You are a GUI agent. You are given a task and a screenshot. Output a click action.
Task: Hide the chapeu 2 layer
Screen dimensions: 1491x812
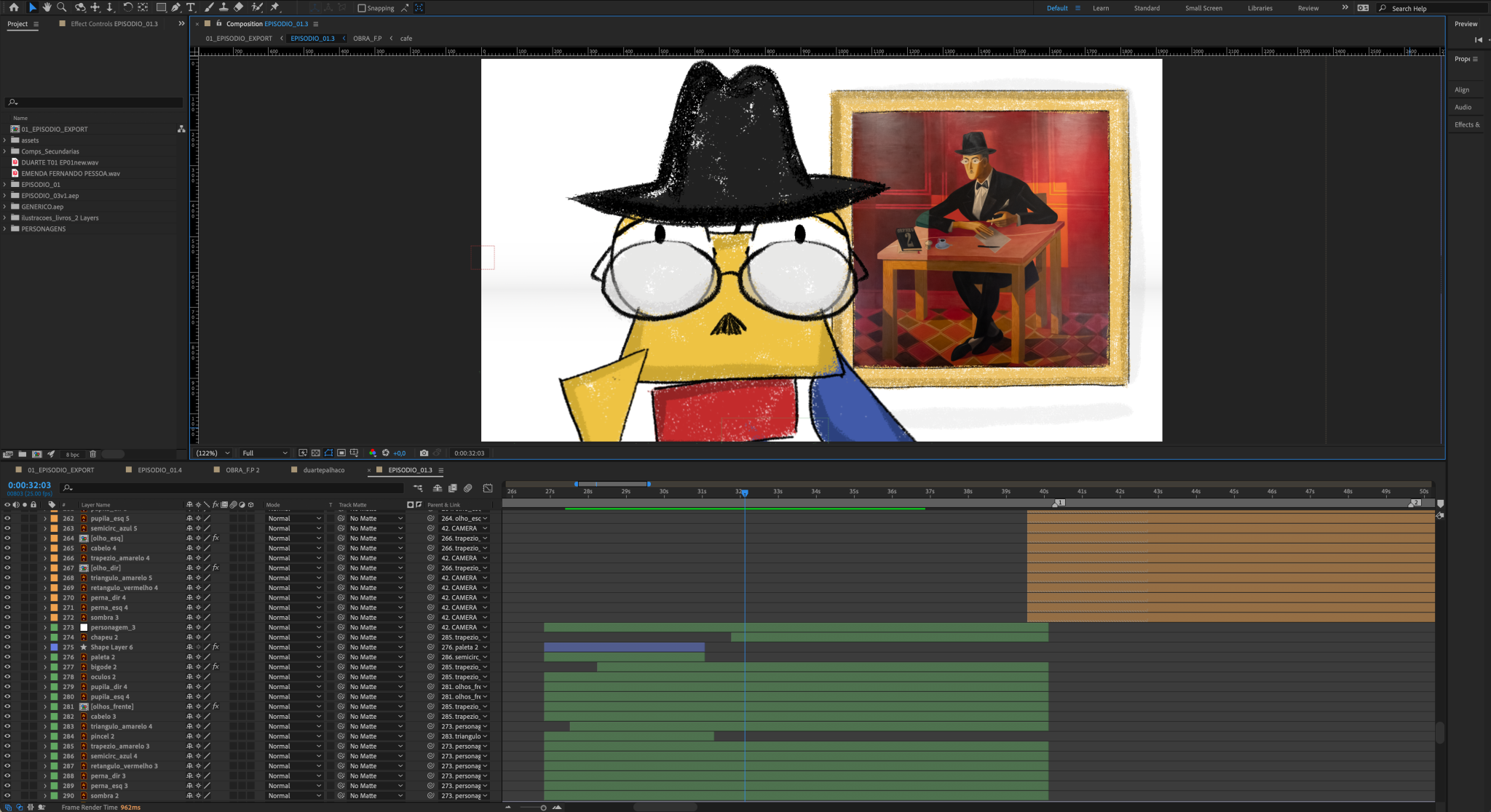(x=7, y=637)
